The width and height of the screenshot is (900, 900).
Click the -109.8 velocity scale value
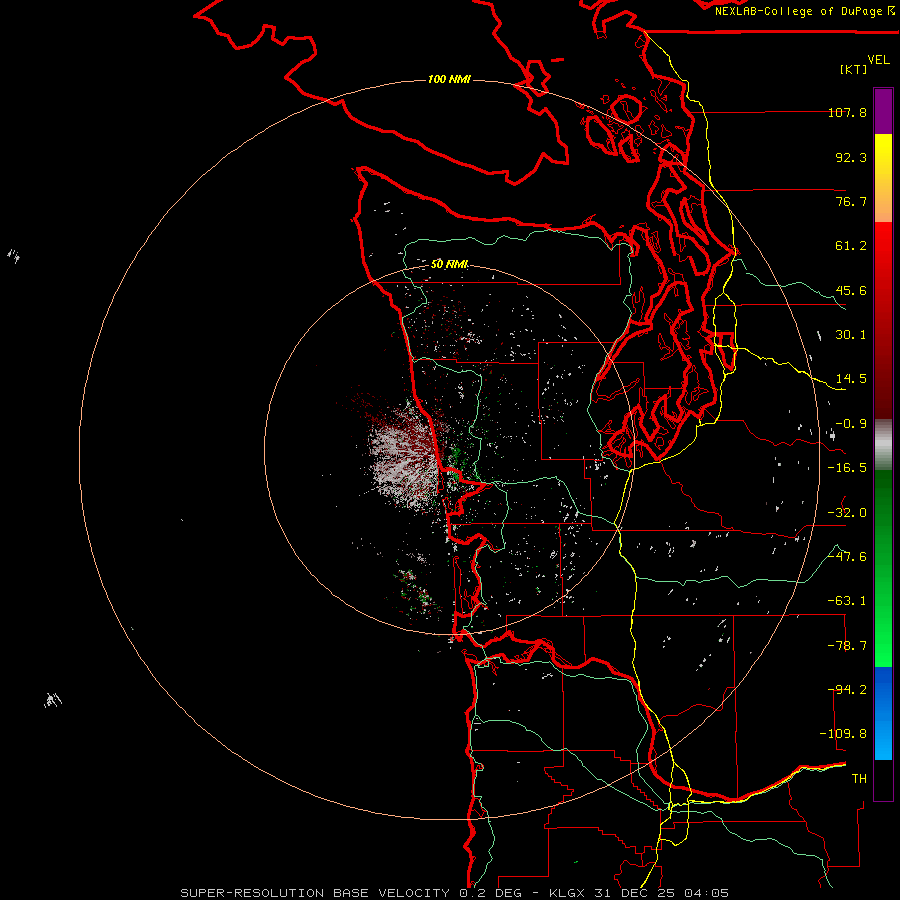843,734
